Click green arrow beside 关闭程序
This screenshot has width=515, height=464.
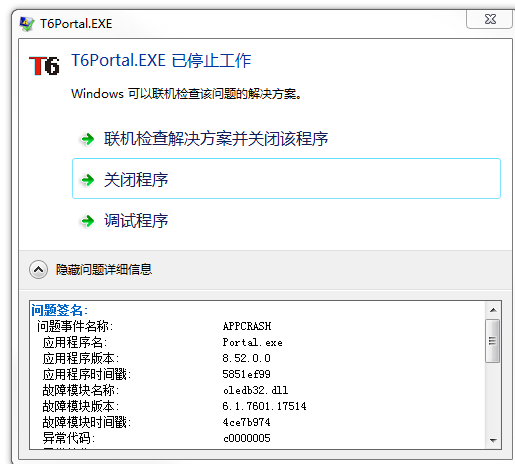(x=88, y=180)
